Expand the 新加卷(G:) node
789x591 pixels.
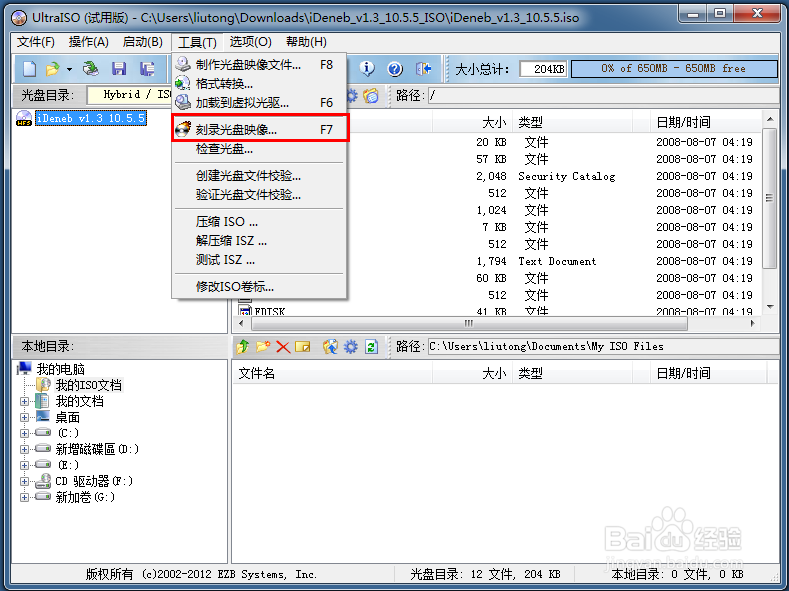tap(24, 497)
